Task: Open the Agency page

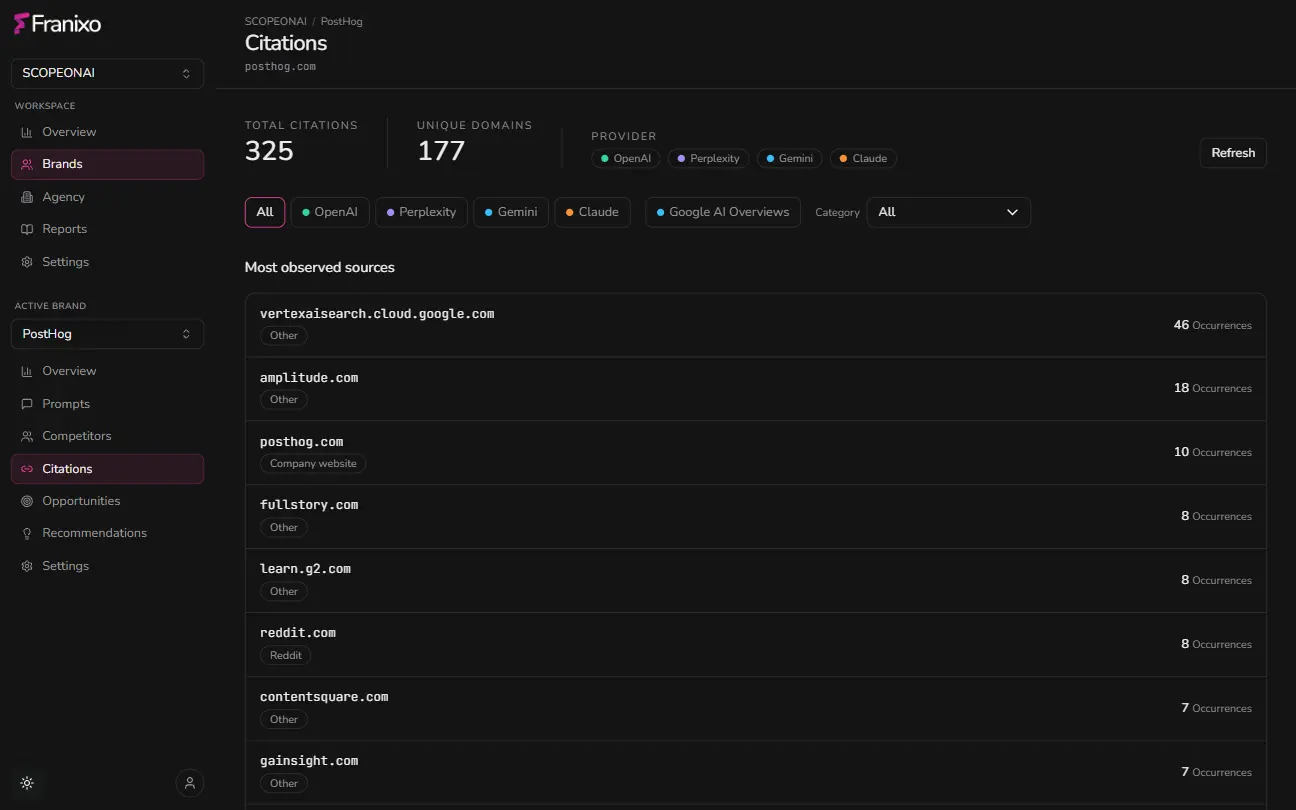Action: pos(107,197)
